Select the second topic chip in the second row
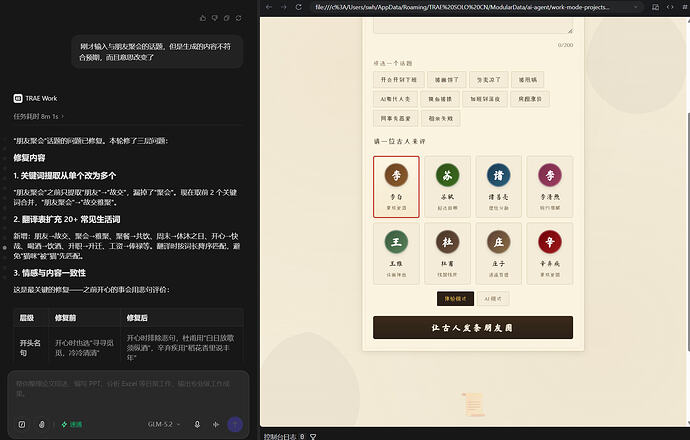This screenshot has width=690, height=440. (440, 99)
